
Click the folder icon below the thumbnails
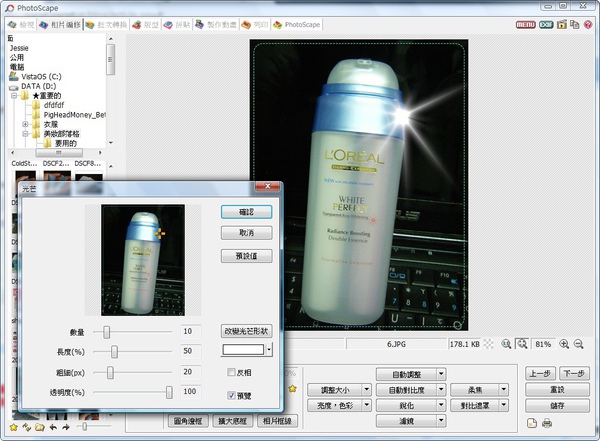39,427
